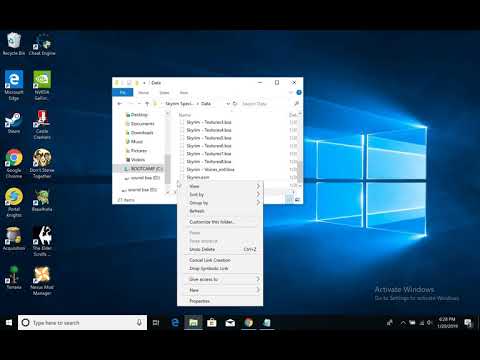This screenshot has height=360, width=480.
Task: Launch Edge from the taskbar
Action: pos(175,323)
